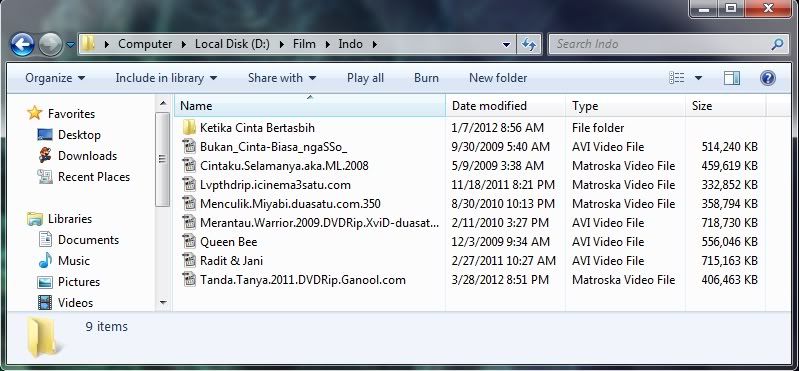Click the Videos filmstrip icon

pyautogui.click(x=45, y=303)
